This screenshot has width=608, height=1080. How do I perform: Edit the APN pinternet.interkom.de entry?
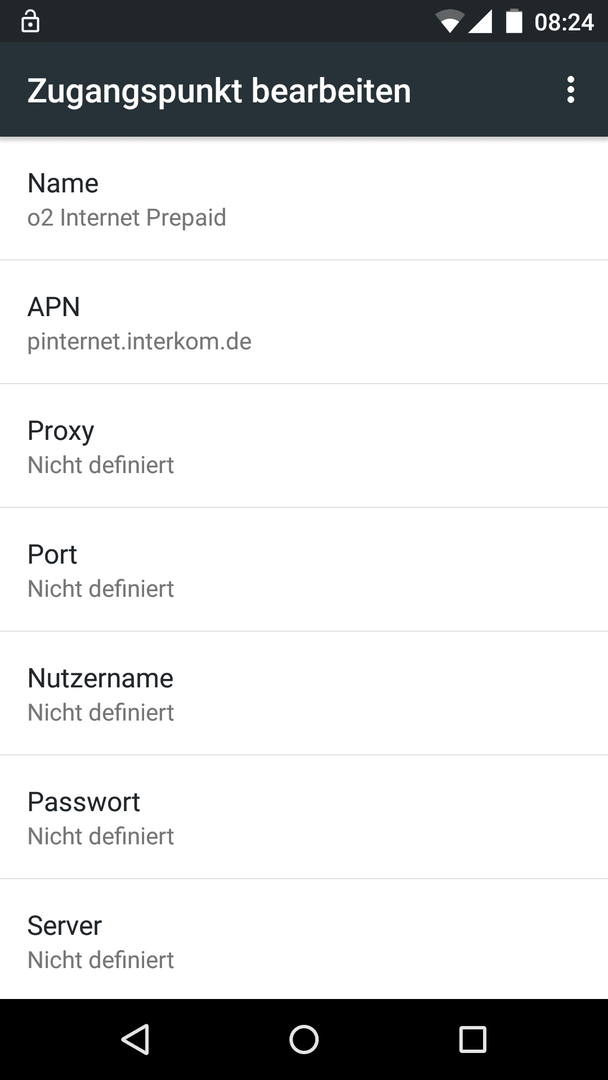click(x=304, y=322)
